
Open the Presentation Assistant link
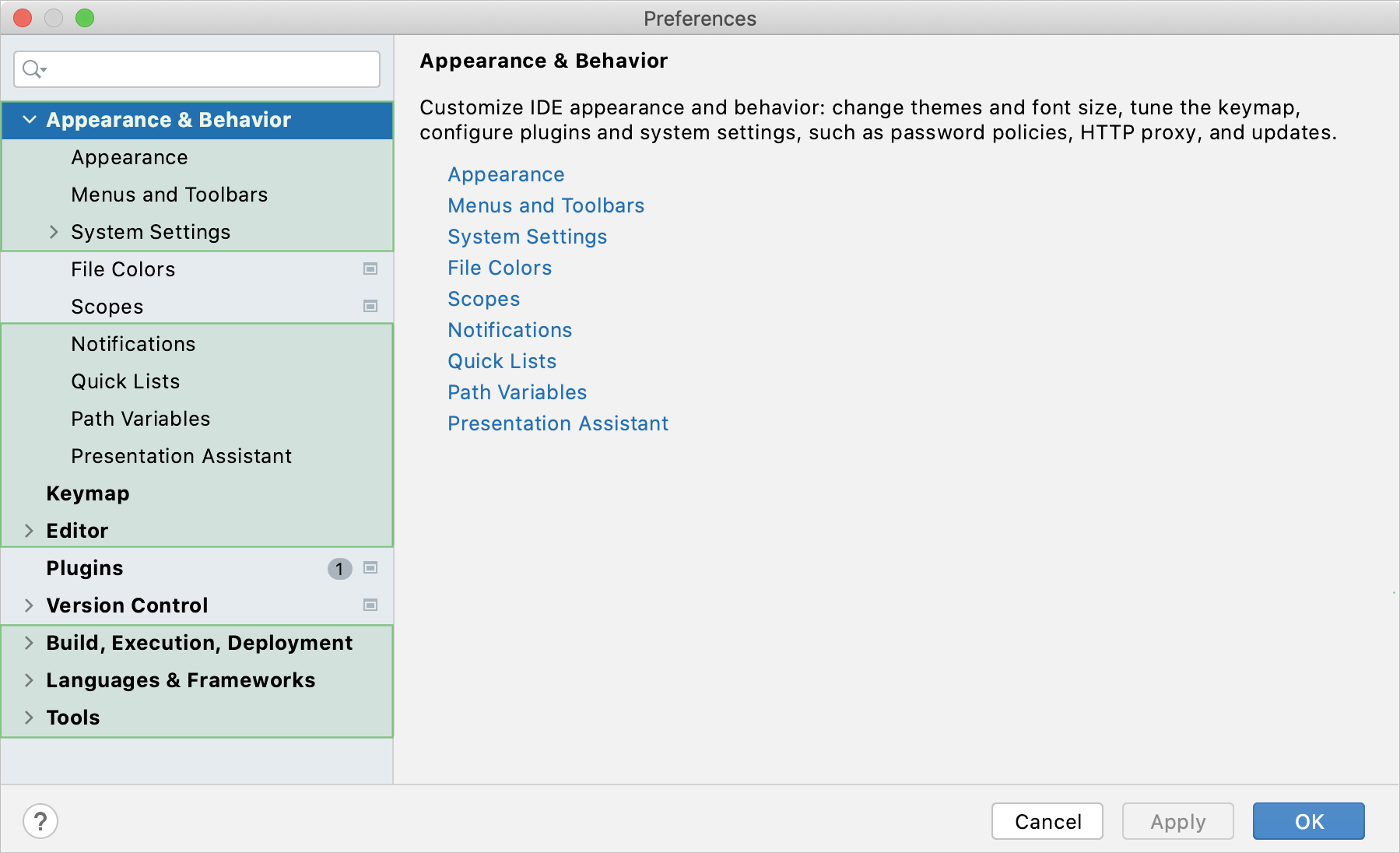(x=557, y=423)
